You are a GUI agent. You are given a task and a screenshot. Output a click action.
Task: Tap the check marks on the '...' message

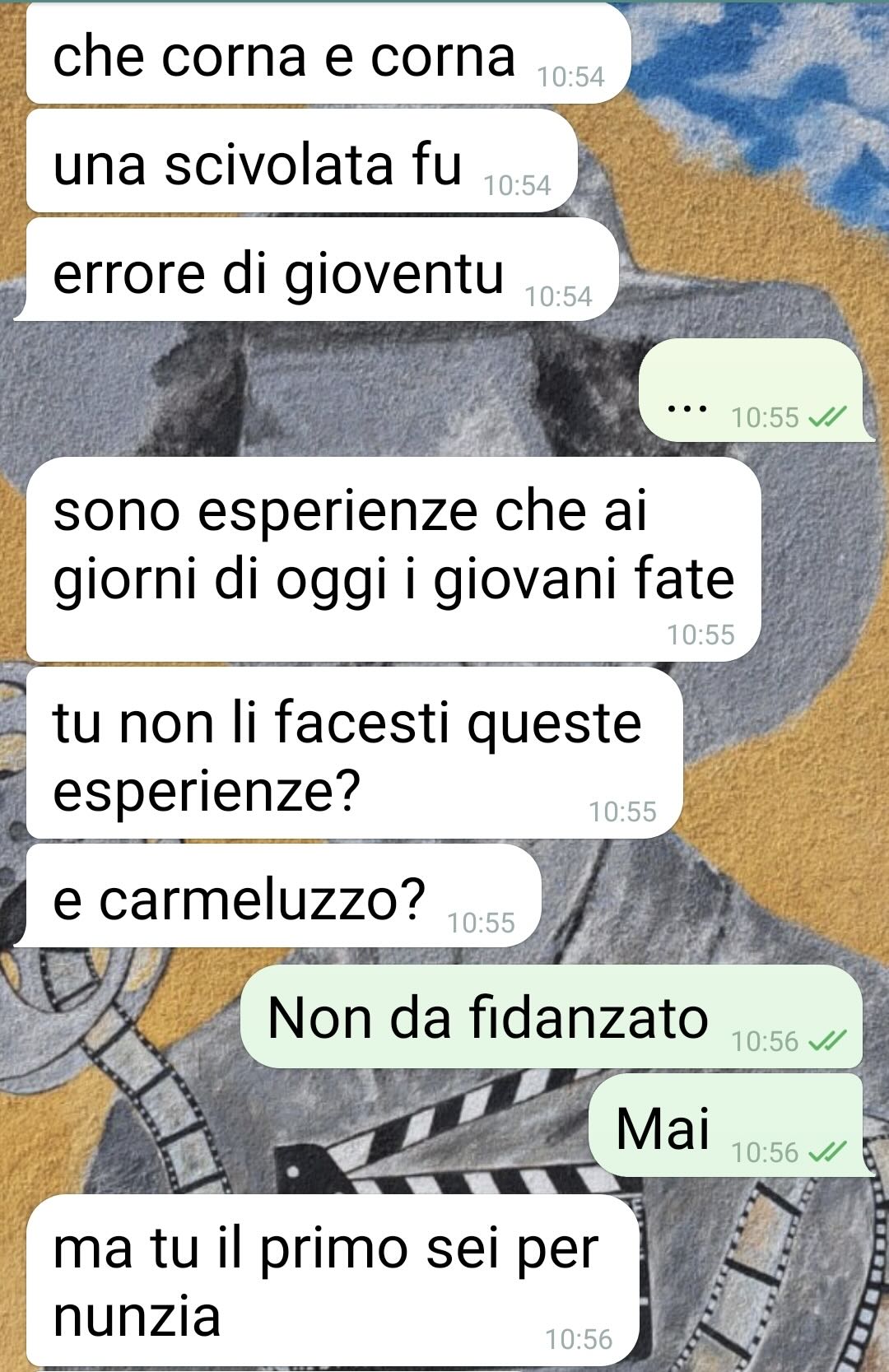[x=826, y=417]
